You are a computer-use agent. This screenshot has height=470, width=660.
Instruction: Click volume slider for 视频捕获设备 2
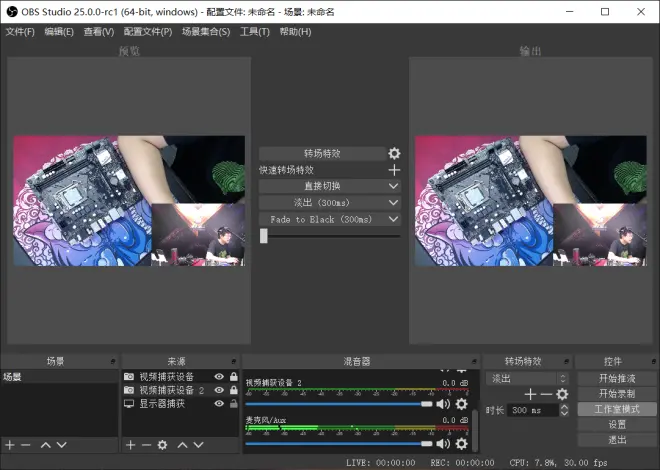[339, 404]
